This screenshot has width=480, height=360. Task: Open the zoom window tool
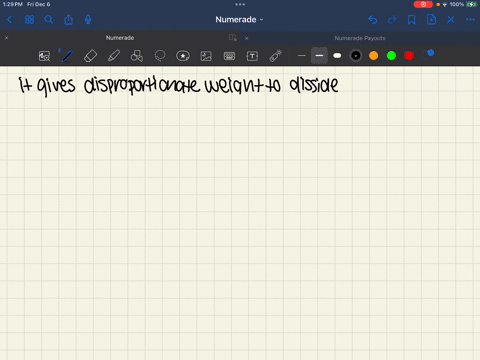pyautogui.click(x=44, y=56)
